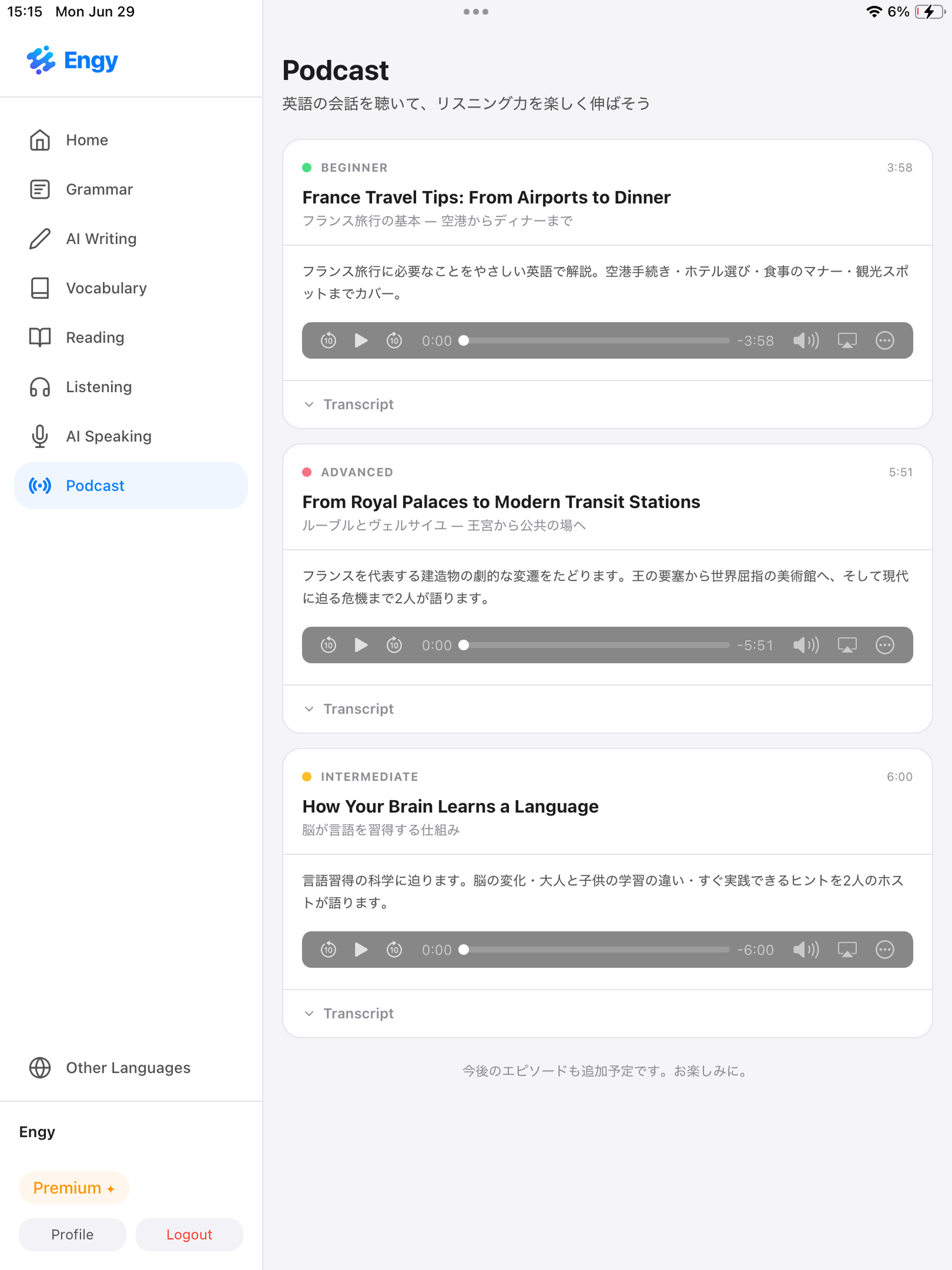Click the Other Languages globe icon
Image resolution: width=952 pixels, height=1270 pixels.
(40, 1068)
